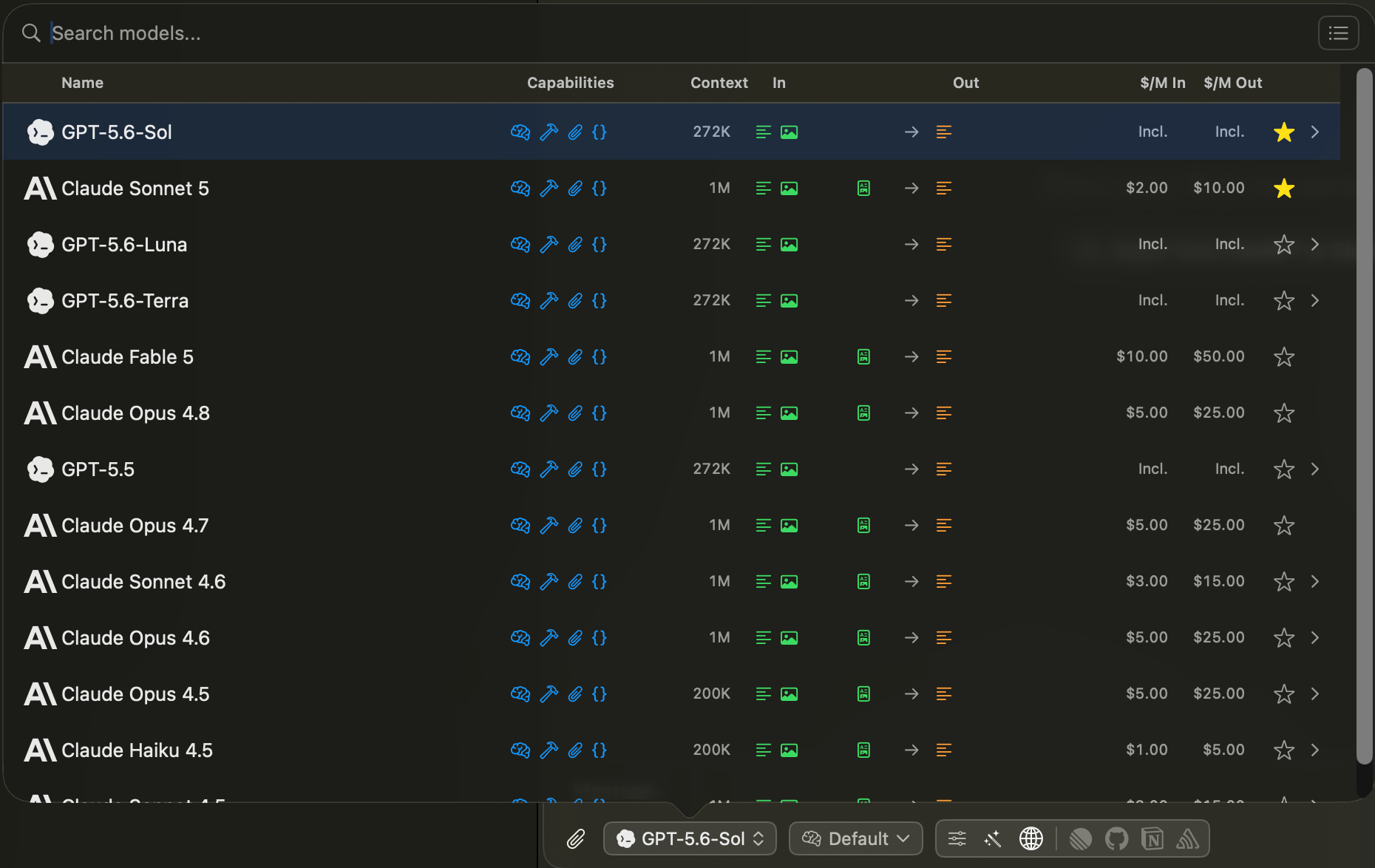Image resolution: width=1375 pixels, height=868 pixels.
Task: Expand GPT-5.6-Terra chevron
Action: 1315,300
